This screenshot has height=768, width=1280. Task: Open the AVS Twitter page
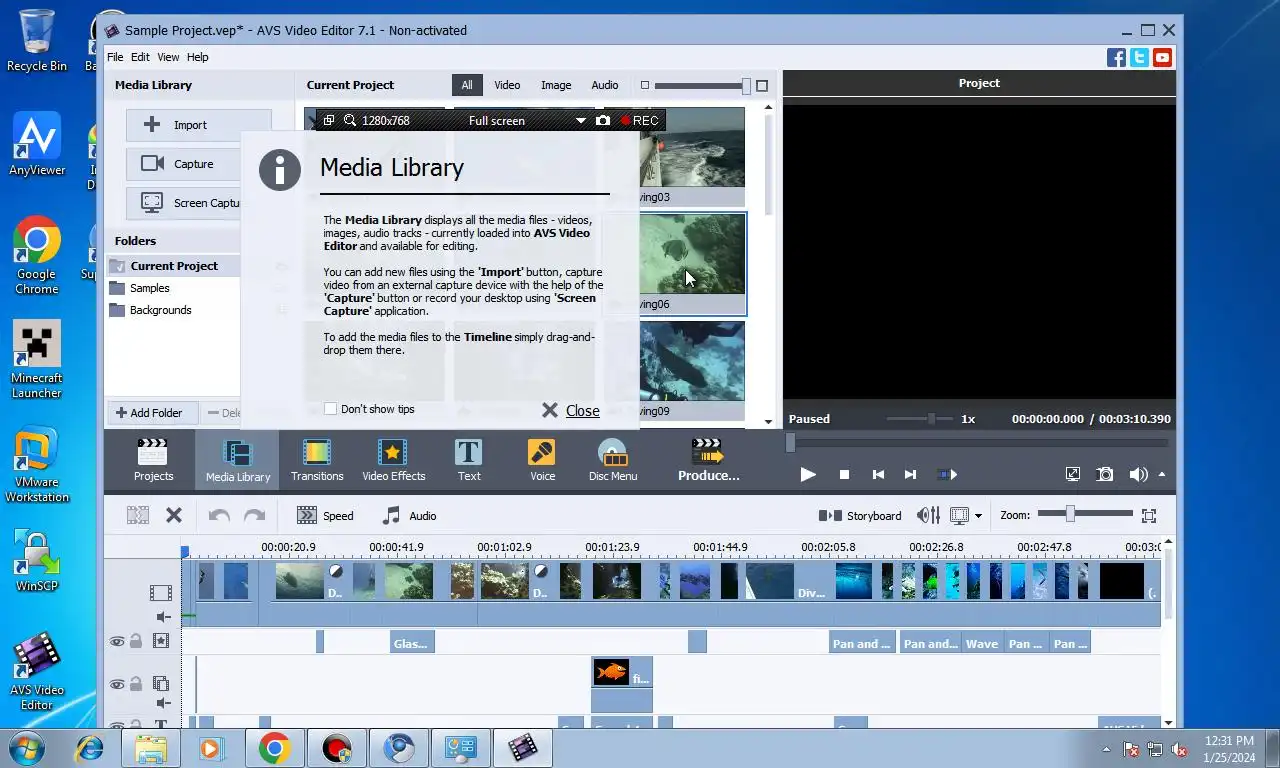pyautogui.click(x=1139, y=58)
